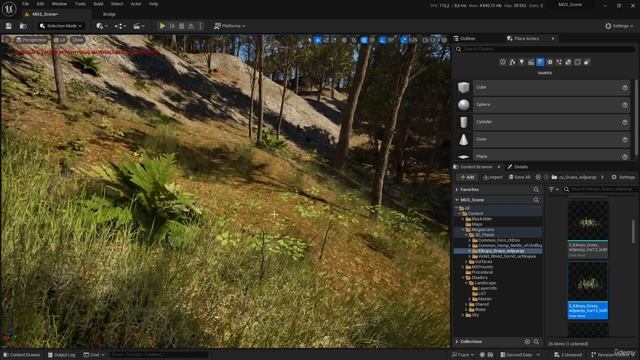Image resolution: width=640 pixels, height=360 pixels.
Task: Click the Cylinder shape entry
Action: click(x=543, y=122)
